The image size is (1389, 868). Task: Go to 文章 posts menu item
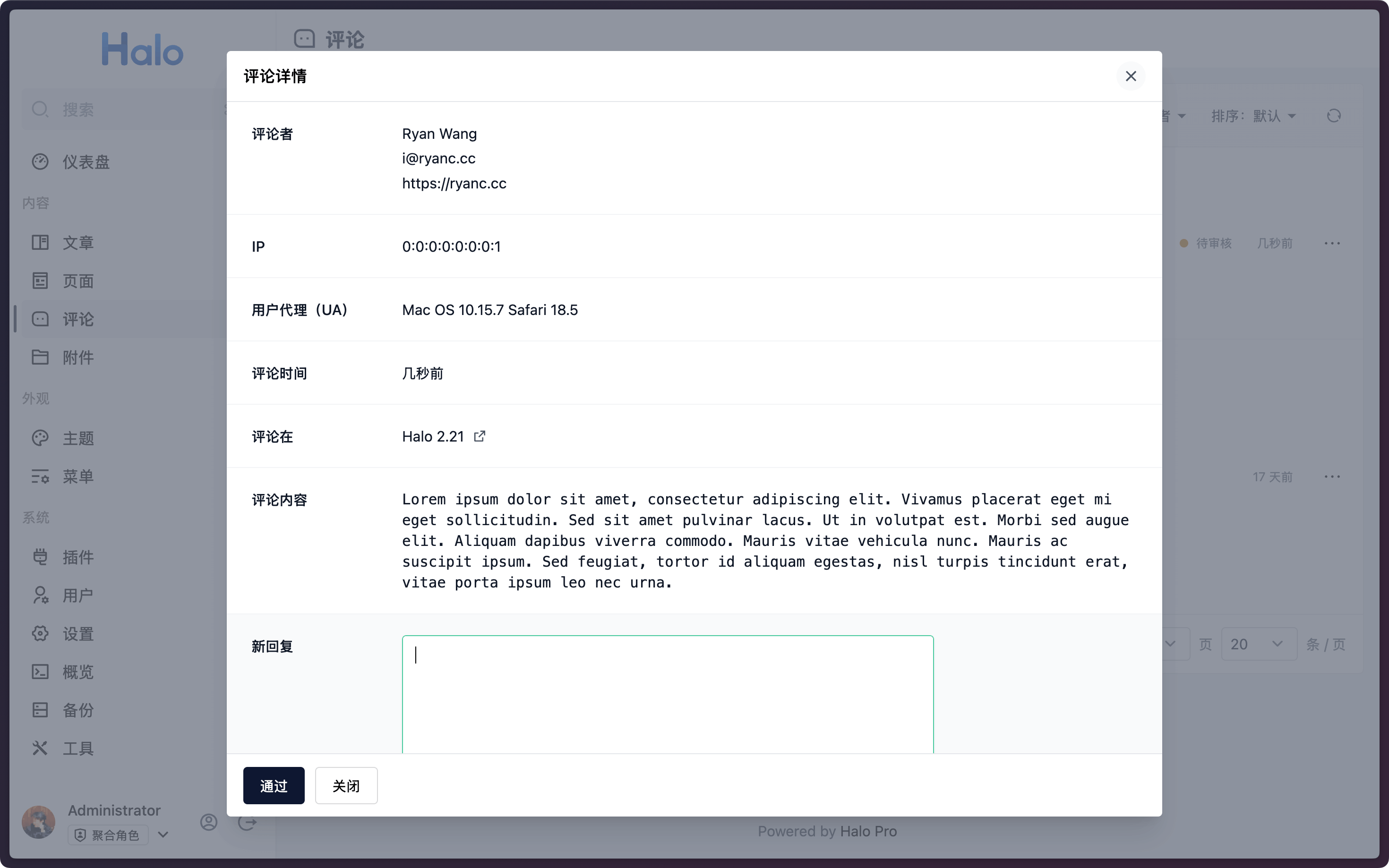tap(78, 243)
